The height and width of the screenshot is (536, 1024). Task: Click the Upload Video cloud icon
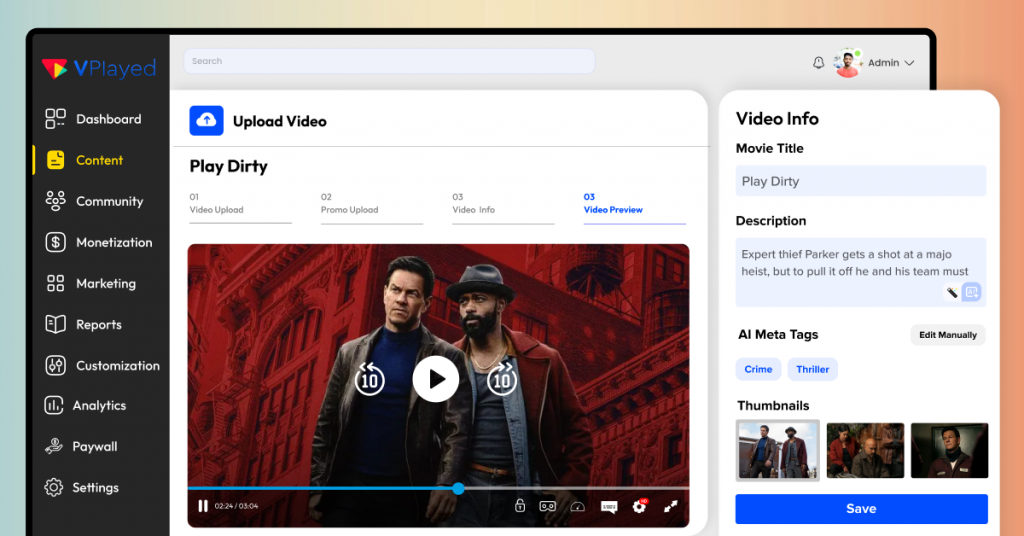(206, 121)
